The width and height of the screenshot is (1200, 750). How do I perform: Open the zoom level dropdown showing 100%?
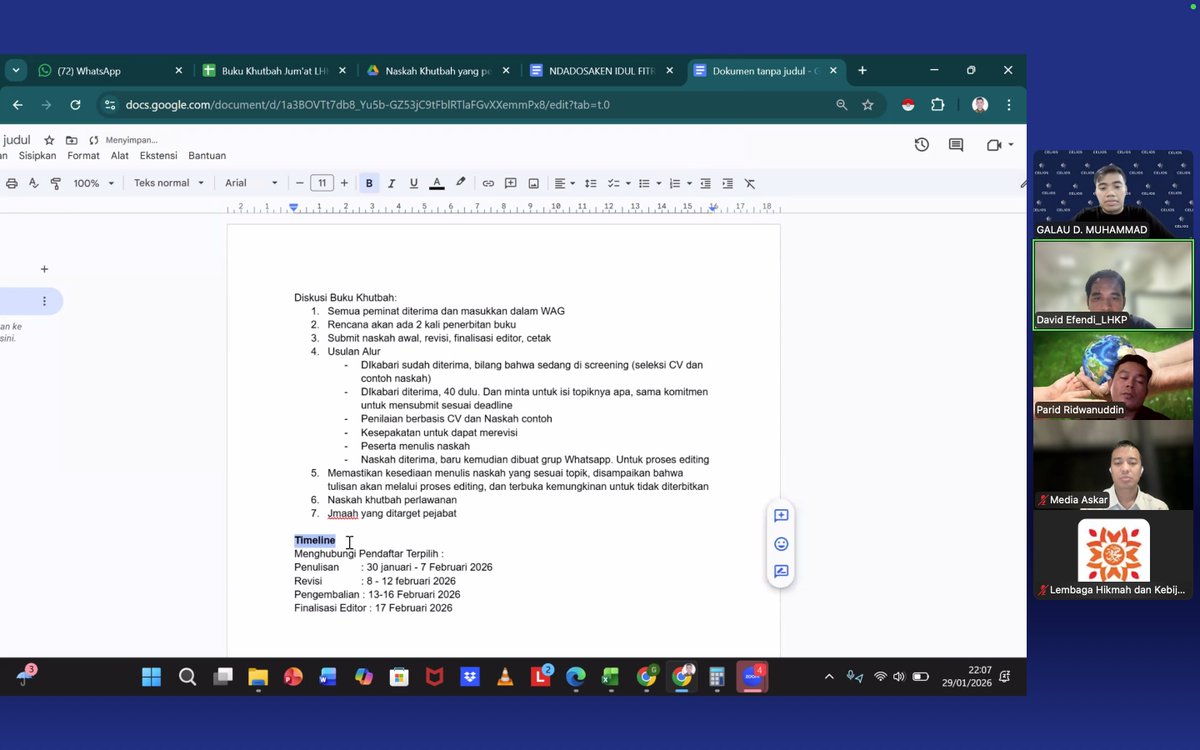[93, 183]
